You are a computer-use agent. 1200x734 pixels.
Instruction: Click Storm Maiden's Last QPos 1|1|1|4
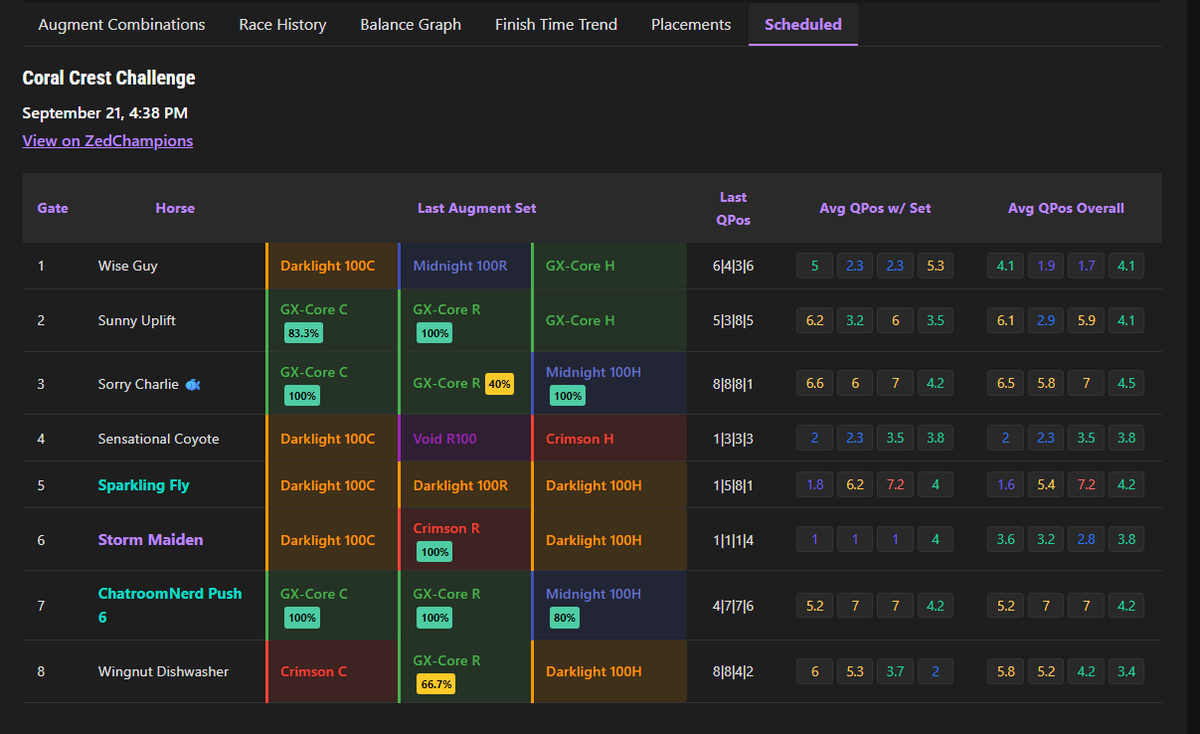point(733,539)
